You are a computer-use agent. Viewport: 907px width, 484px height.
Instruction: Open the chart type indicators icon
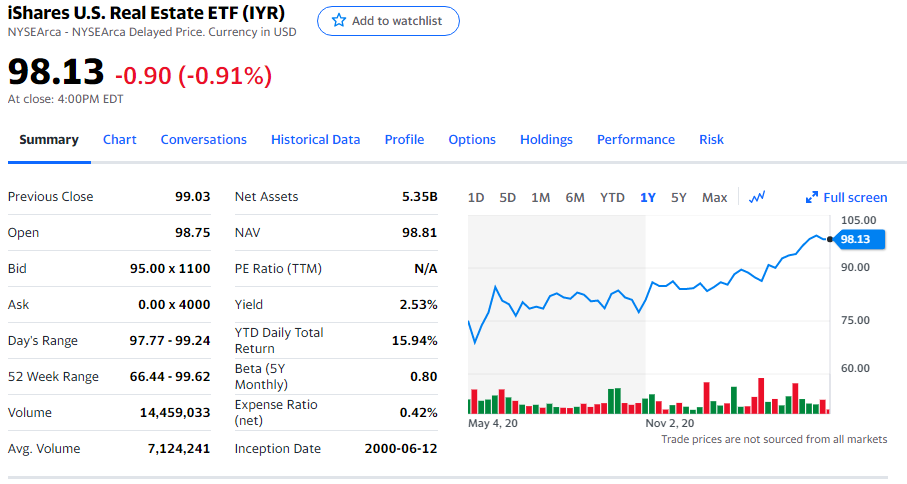pyautogui.click(x=757, y=197)
